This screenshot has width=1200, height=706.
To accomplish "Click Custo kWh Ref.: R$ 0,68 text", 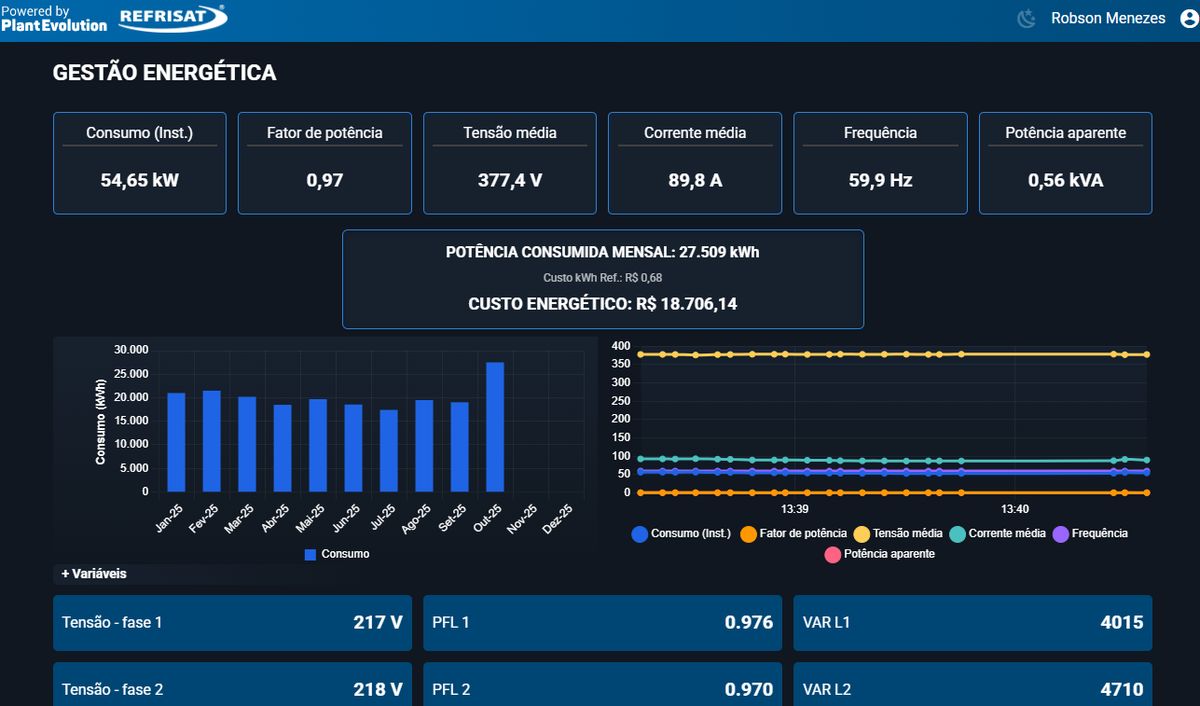I will (603, 278).
